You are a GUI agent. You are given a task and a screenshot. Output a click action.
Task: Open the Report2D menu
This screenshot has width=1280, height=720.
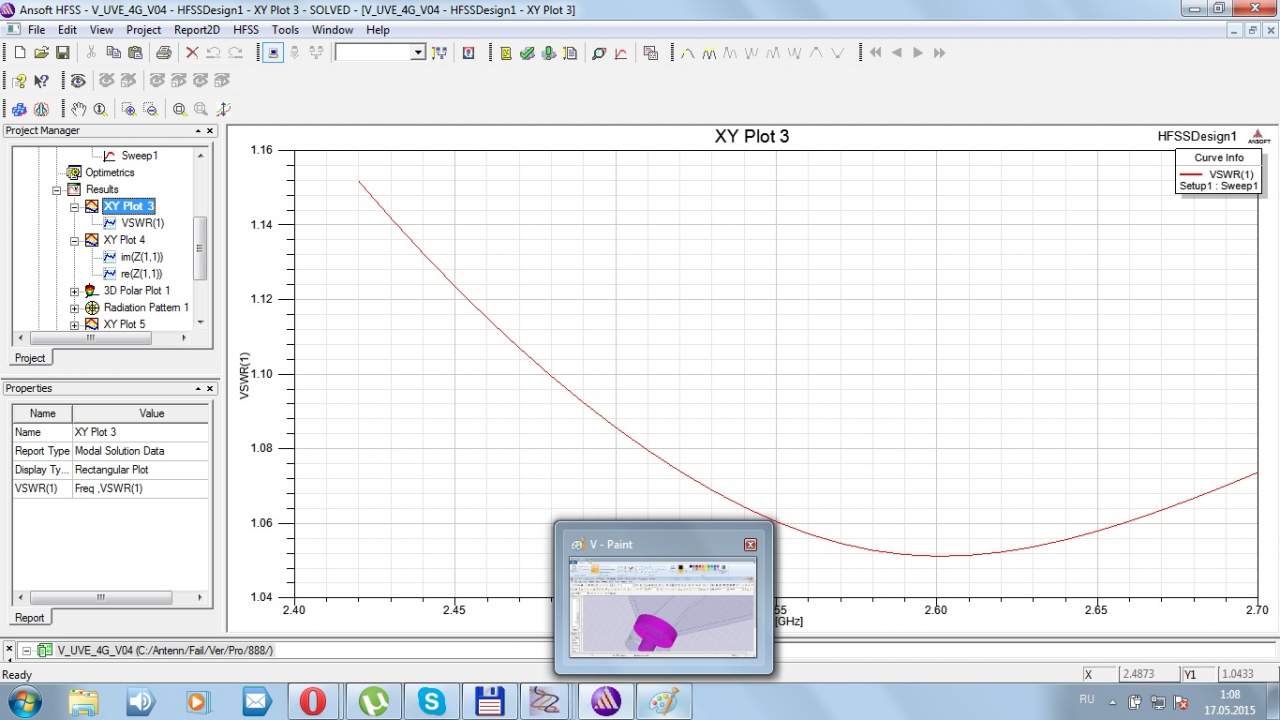[196, 30]
